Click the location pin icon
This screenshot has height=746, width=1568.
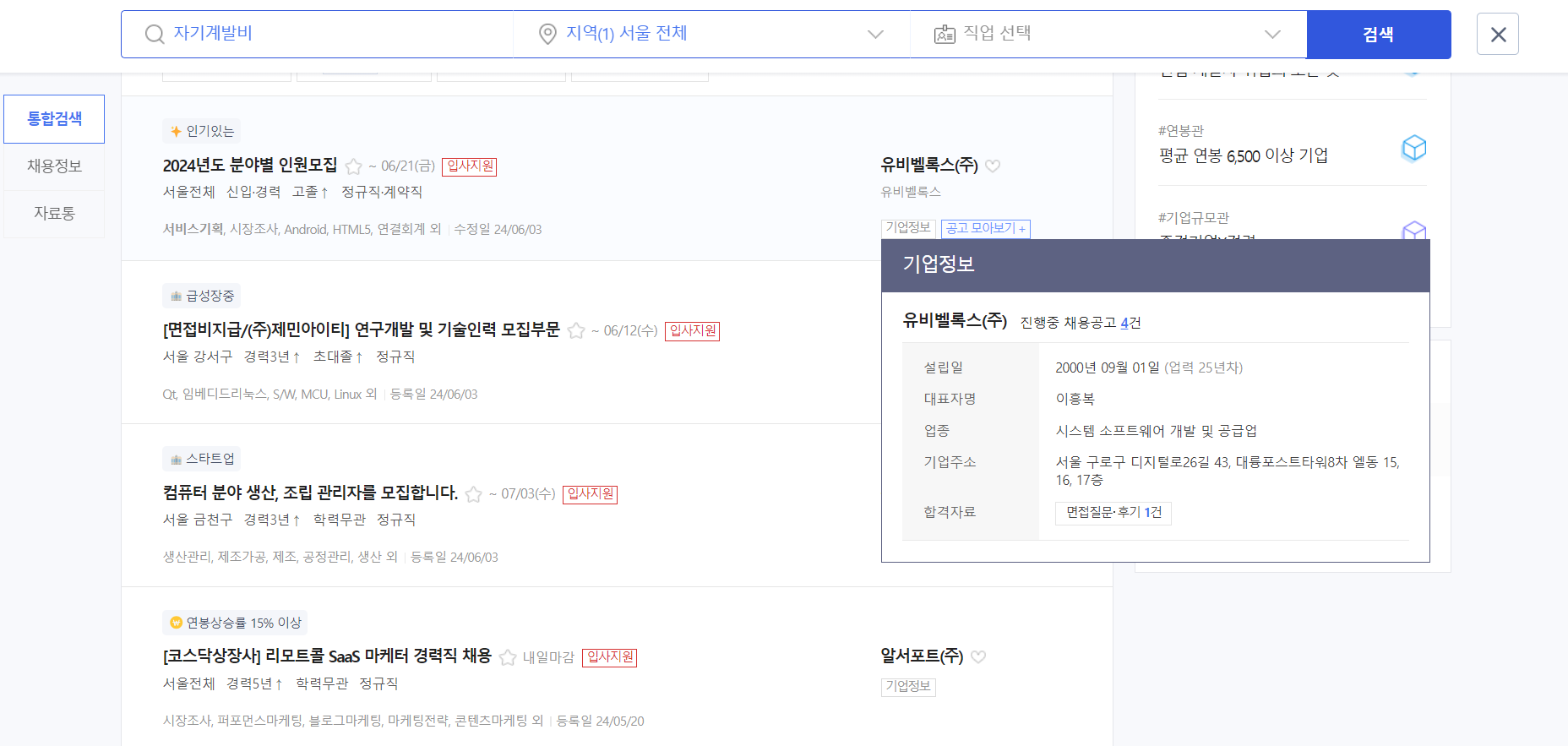coord(547,34)
